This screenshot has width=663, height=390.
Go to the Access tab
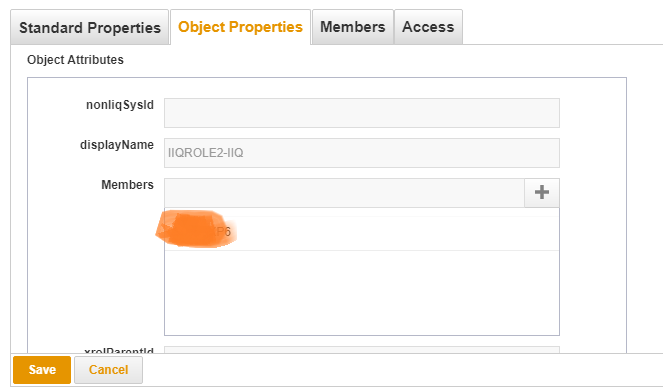(x=428, y=27)
